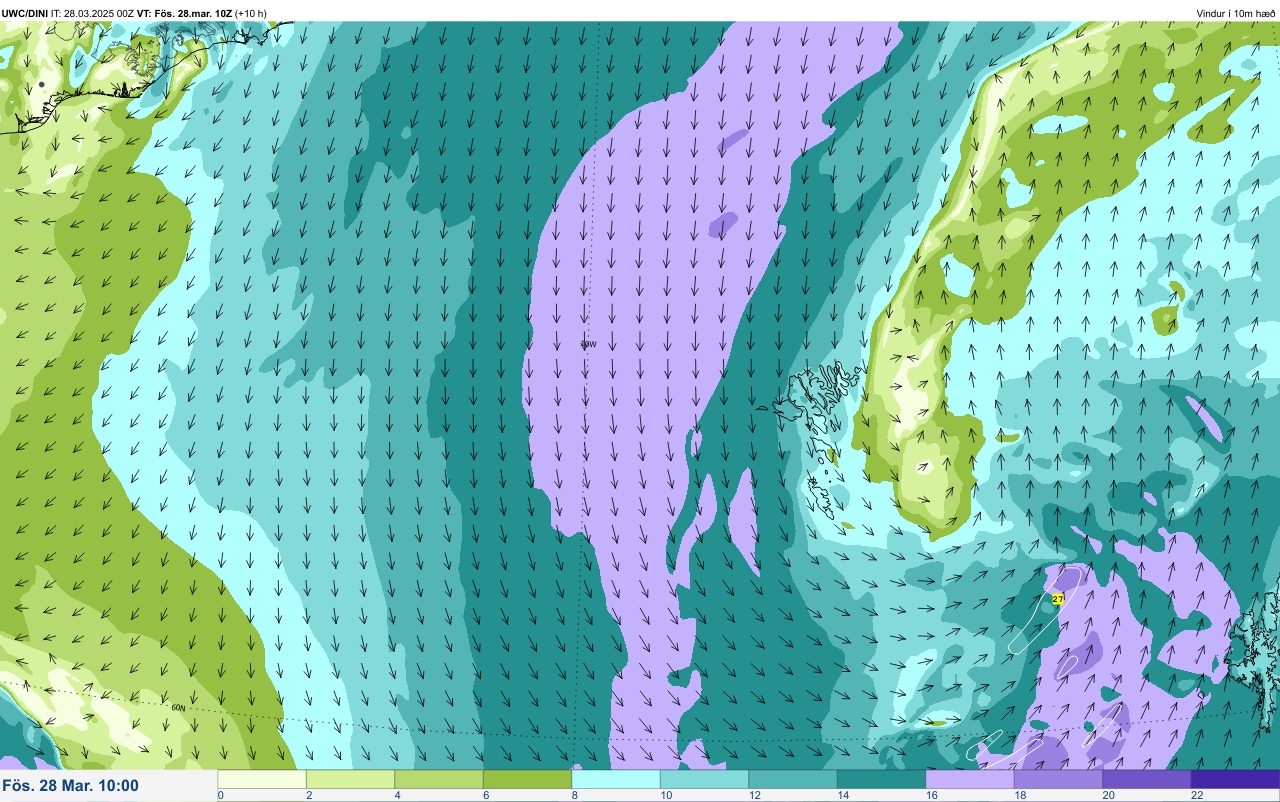Click the 2–4 m/s light green legend swatch
This screenshot has width=1280, height=802.
[x=350, y=779]
